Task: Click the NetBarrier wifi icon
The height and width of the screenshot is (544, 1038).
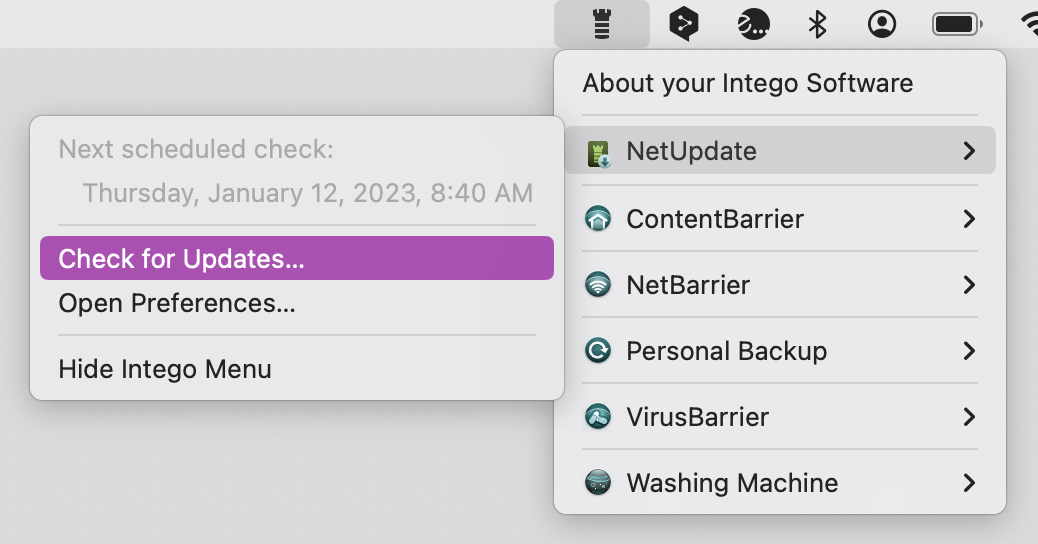Action: (598, 285)
